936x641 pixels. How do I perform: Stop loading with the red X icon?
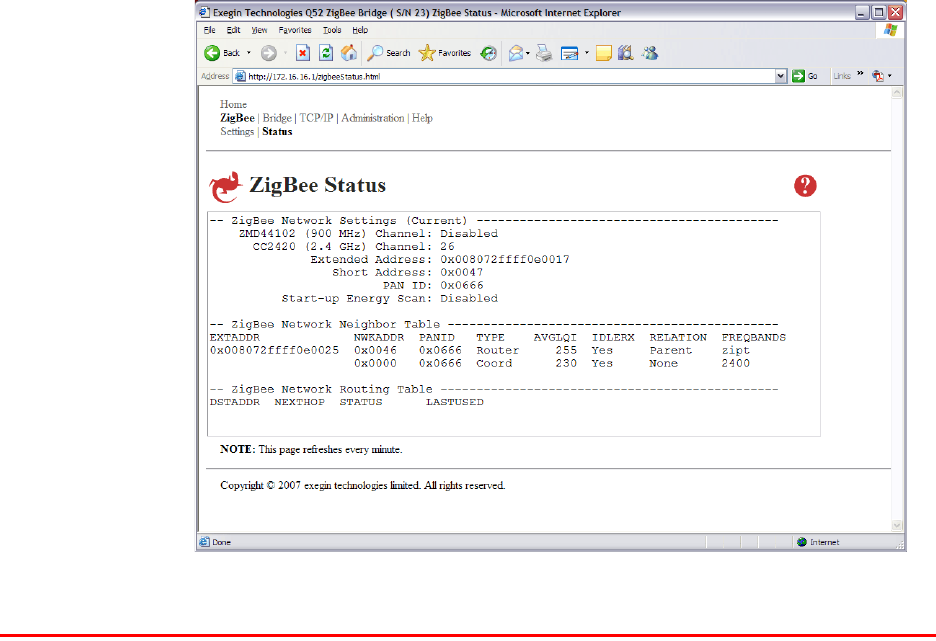point(303,53)
